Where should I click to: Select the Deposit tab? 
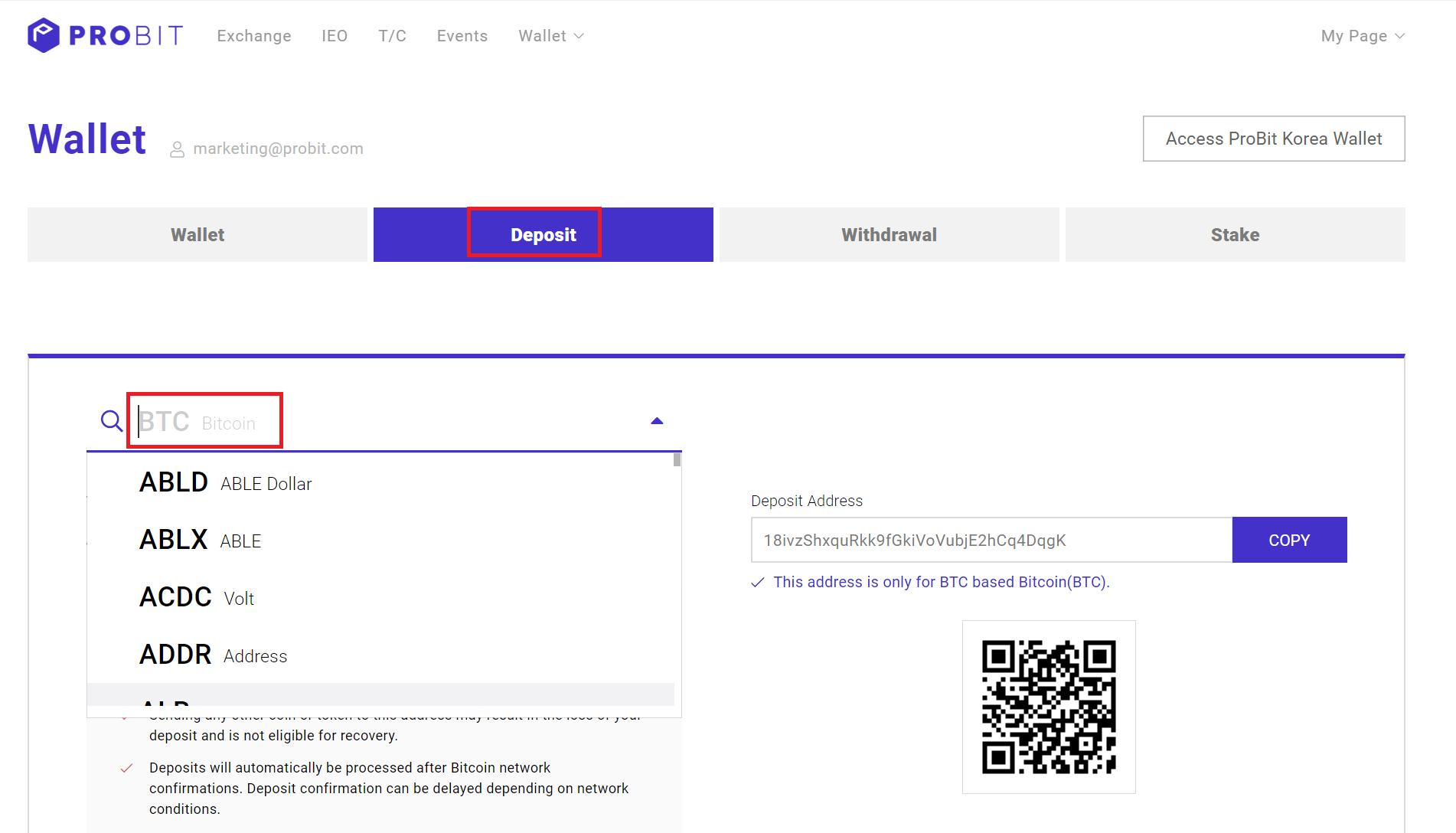tap(544, 234)
